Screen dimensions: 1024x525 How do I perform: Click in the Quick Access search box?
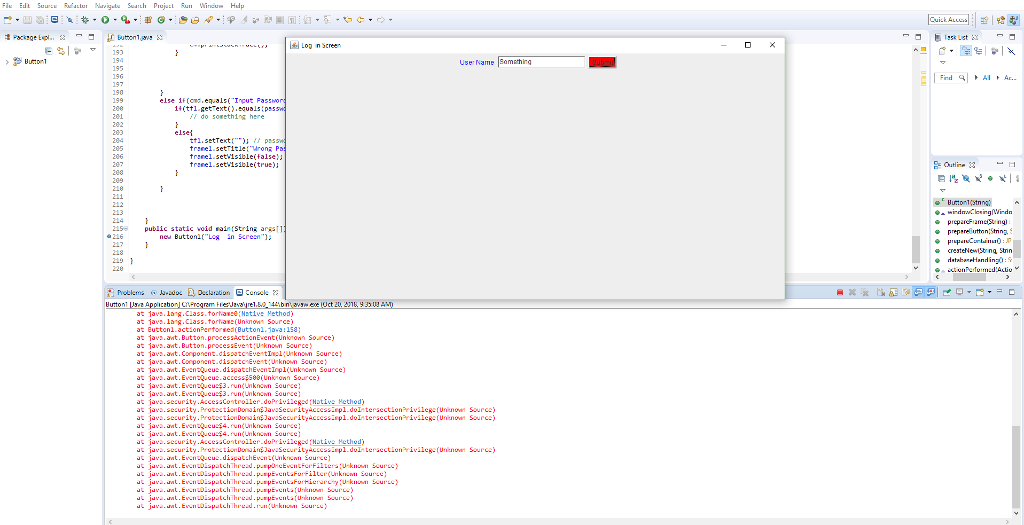tap(949, 20)
